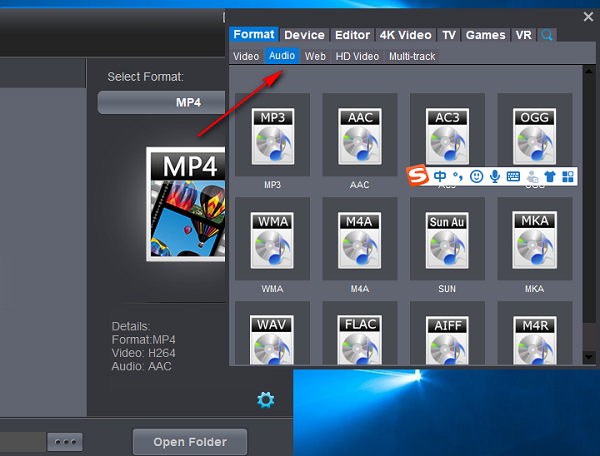Open soft keyboard in IME toolbar
This screenshot has width=600, height=456.
point(513,176)
